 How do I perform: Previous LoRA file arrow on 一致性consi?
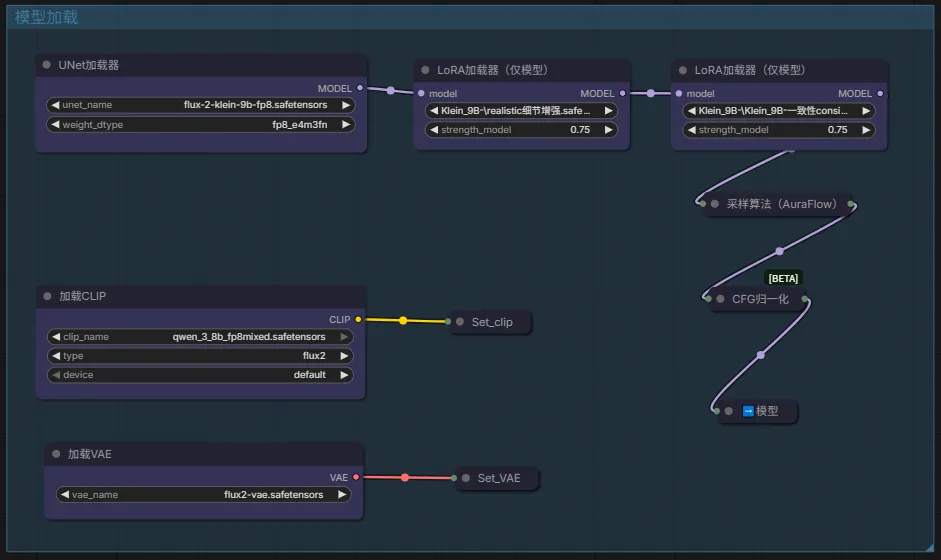point(691,110)
